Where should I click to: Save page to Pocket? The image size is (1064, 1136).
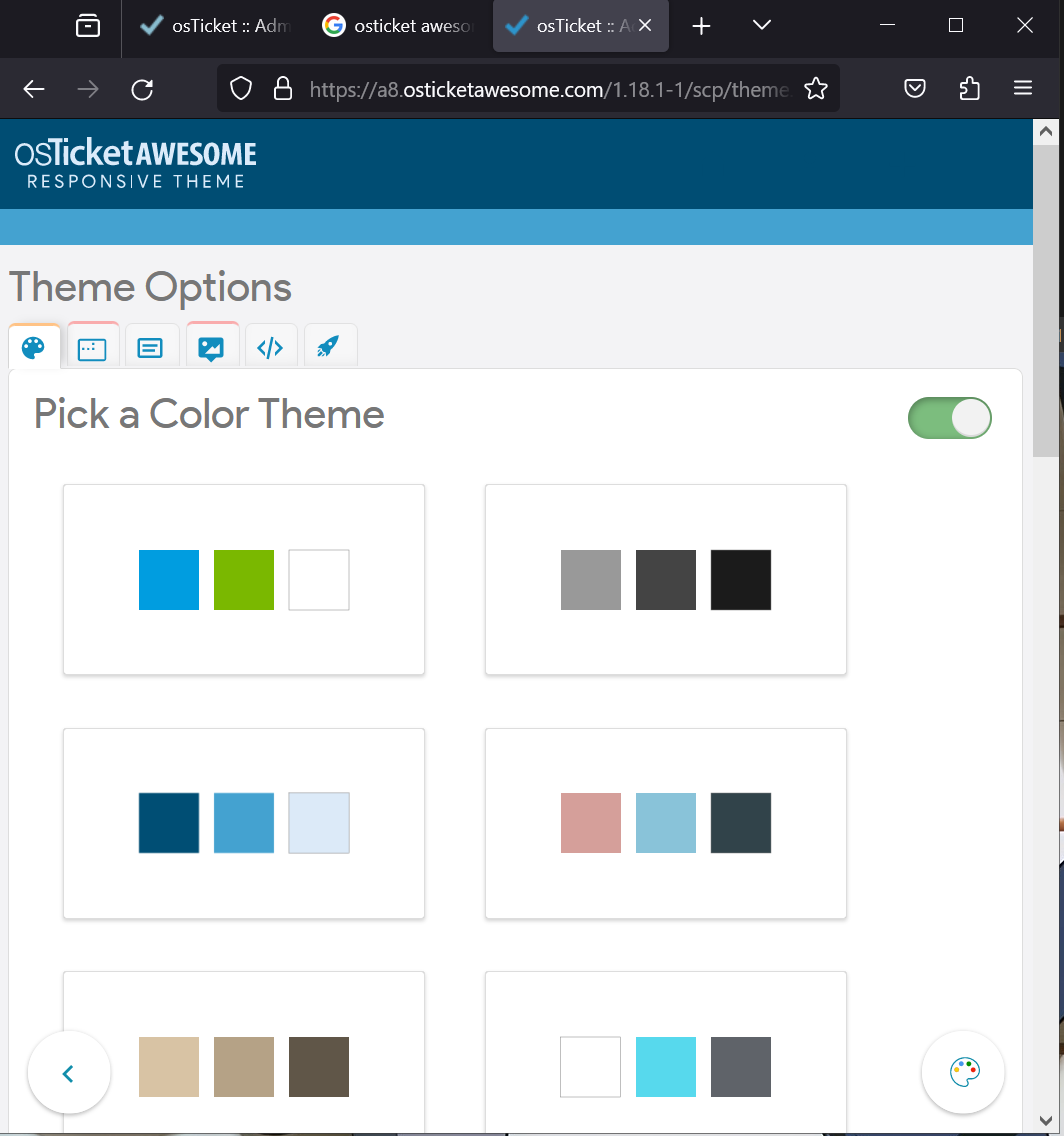(914, 89)
